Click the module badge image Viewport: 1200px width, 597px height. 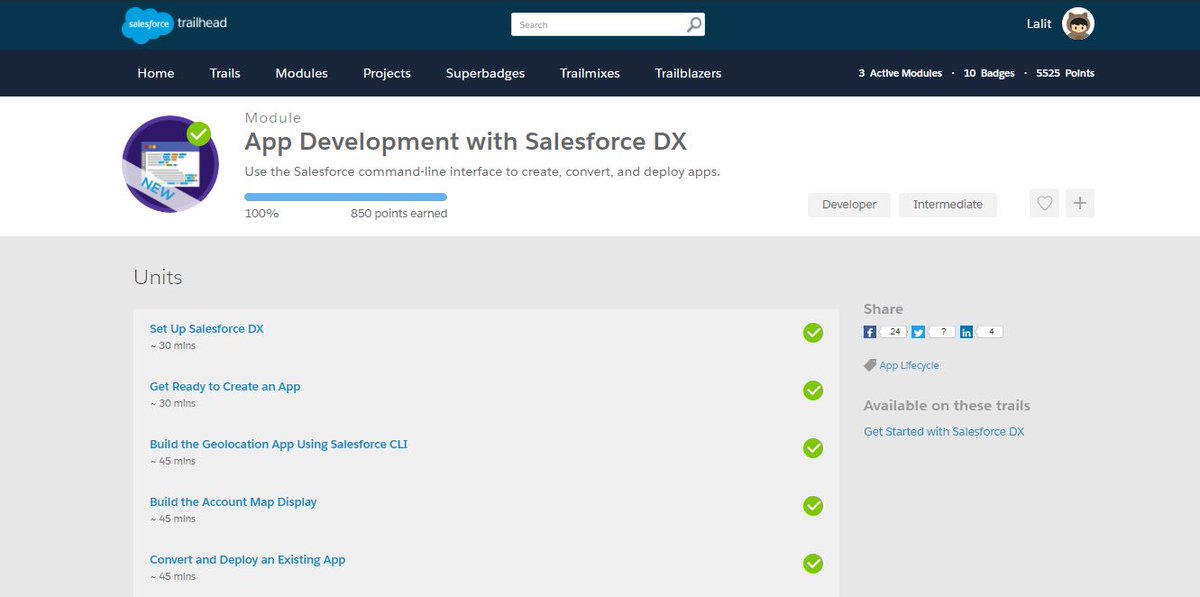[170, 164]
